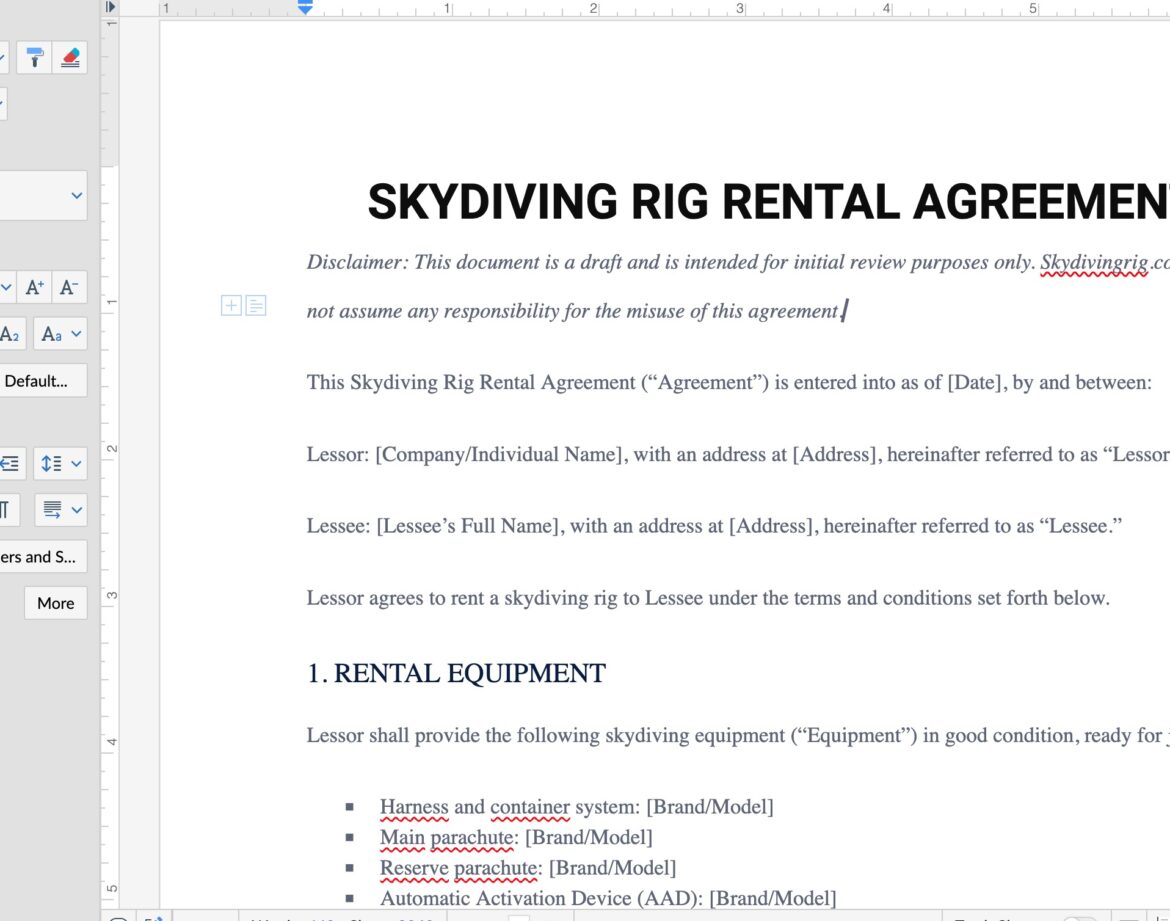The width and height of the screenshot is (1170, 921).
Task: Click the decrease indent icon
Action: pyautogui.click(x=10, y=464)
